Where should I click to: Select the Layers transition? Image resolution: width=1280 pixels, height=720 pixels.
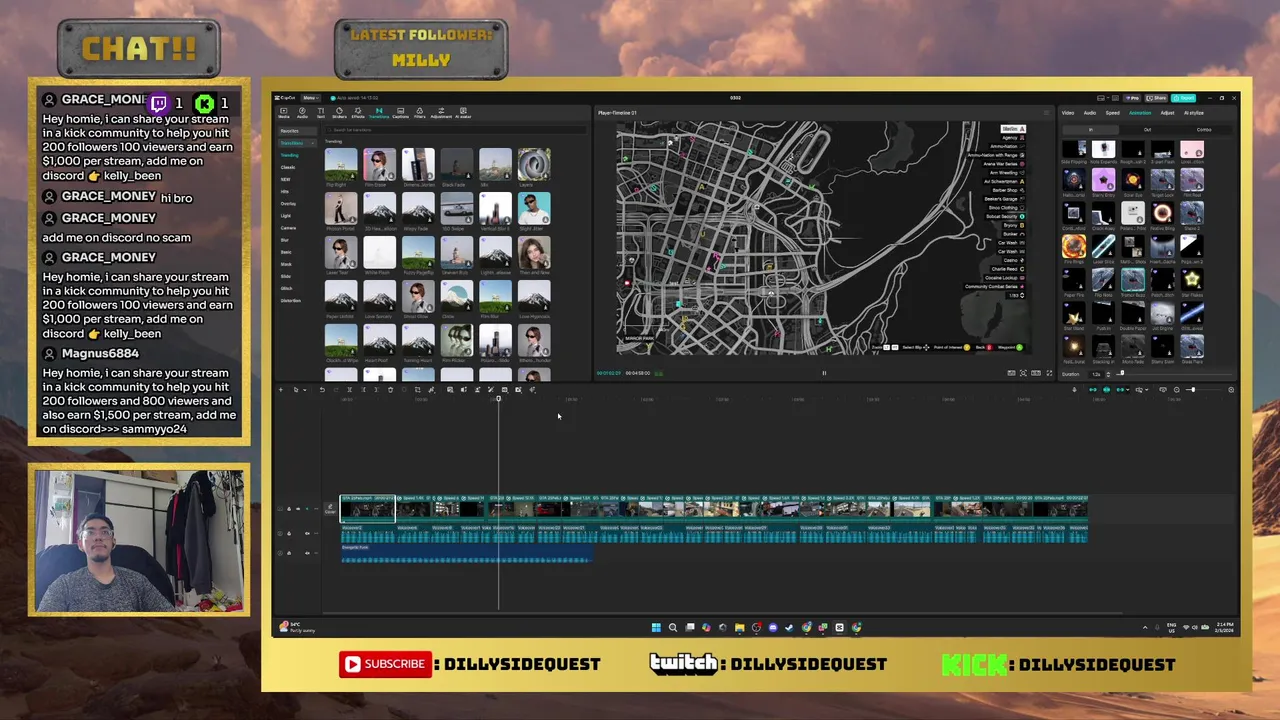coord(534,170)
